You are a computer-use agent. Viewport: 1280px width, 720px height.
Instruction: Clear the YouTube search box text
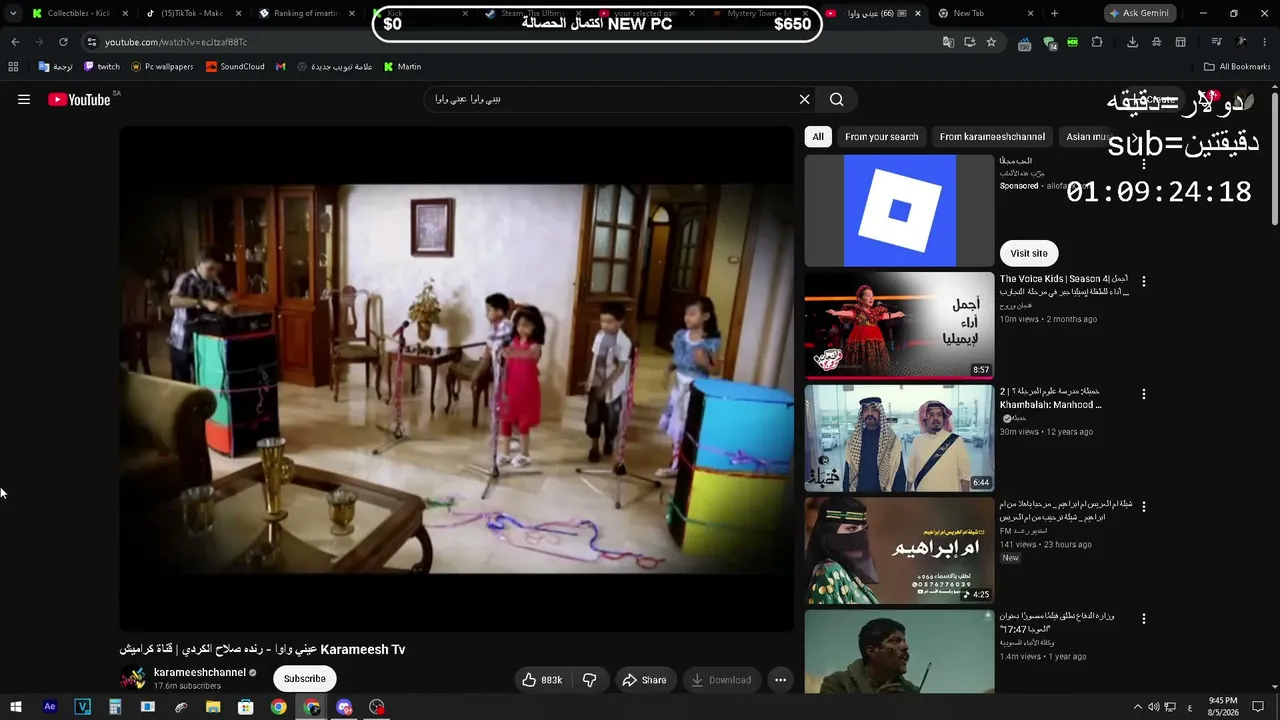pyautogui.click(x=804, y=99)
